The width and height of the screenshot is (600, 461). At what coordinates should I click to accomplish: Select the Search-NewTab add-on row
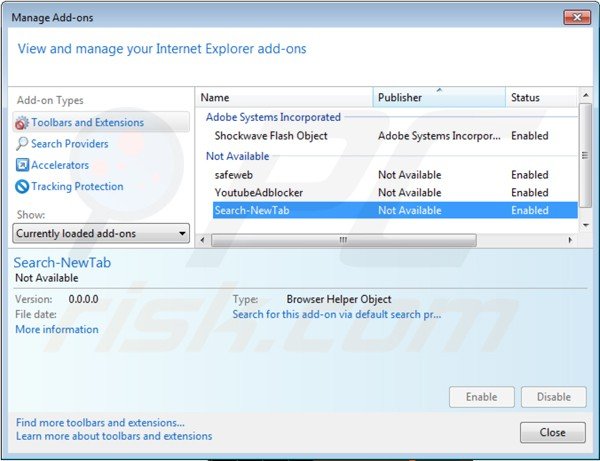tap(395, 210)
